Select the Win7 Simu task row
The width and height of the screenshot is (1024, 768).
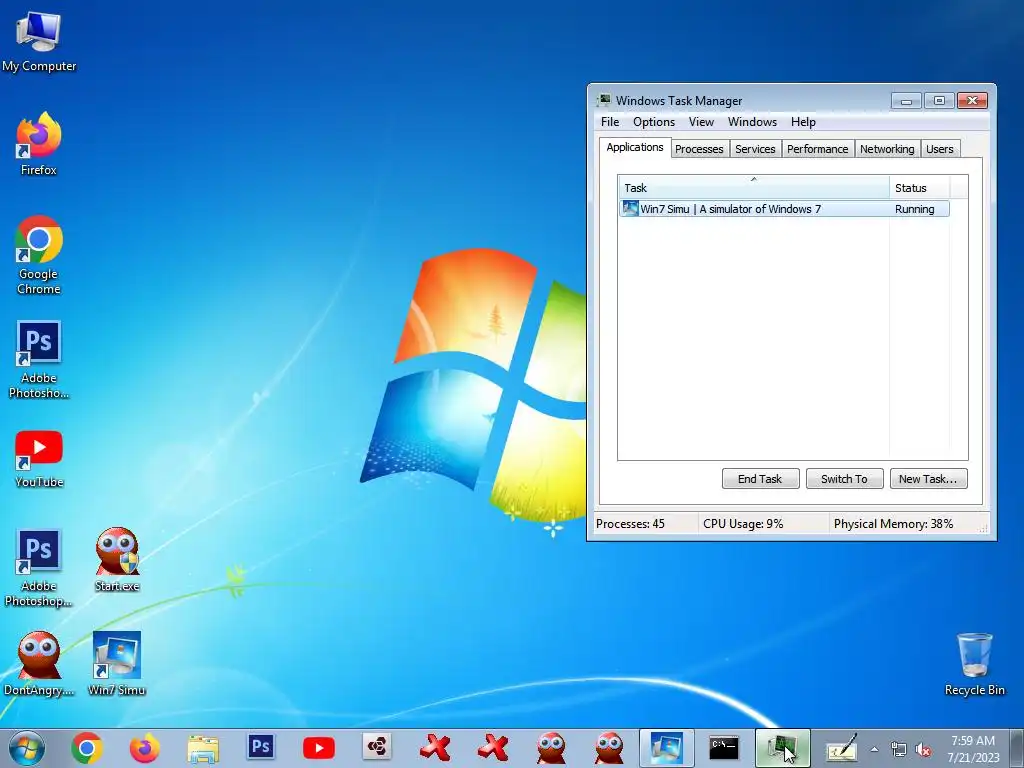point(784,209)
